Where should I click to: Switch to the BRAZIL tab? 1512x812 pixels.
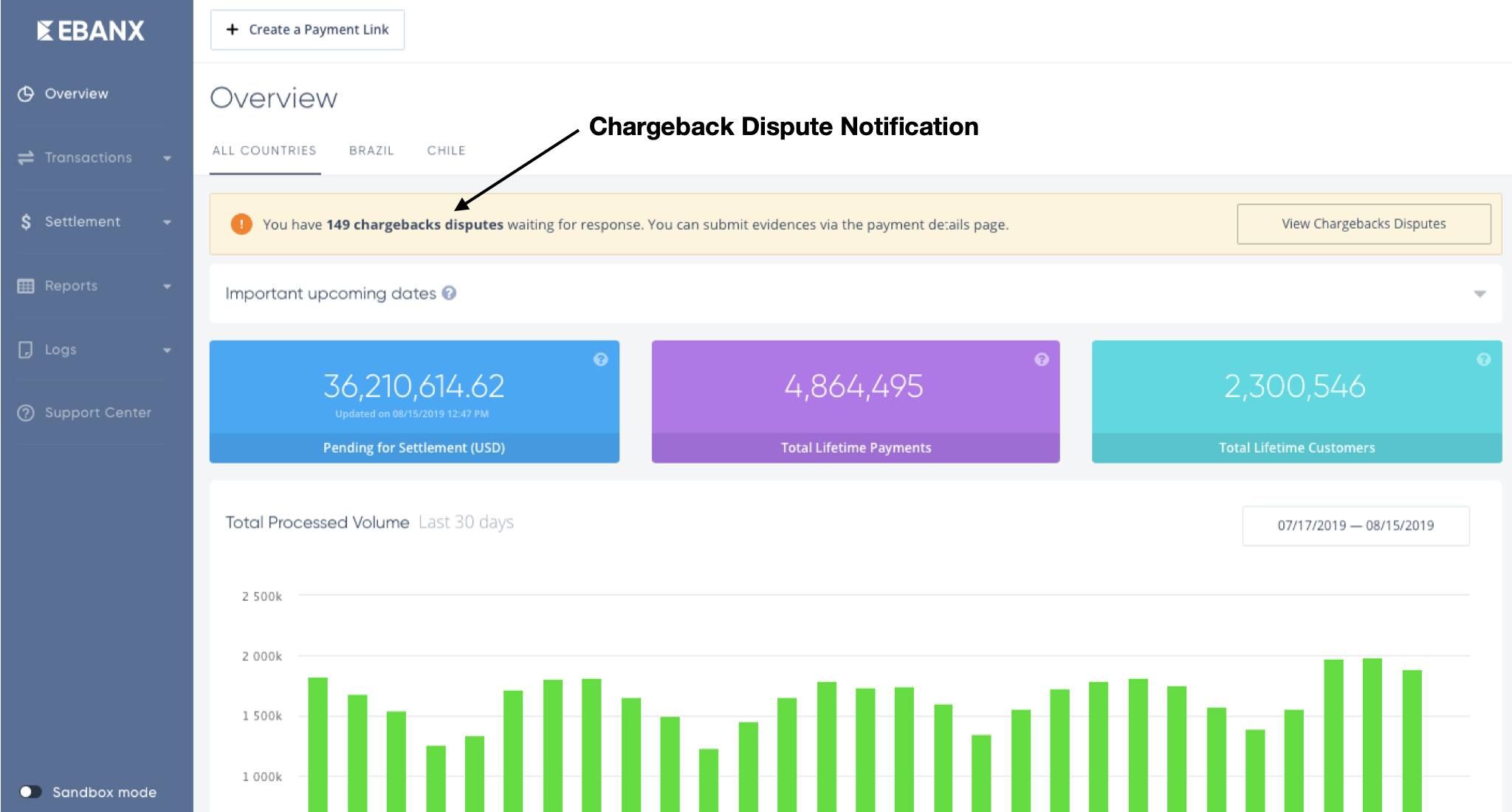click(371, 151)
